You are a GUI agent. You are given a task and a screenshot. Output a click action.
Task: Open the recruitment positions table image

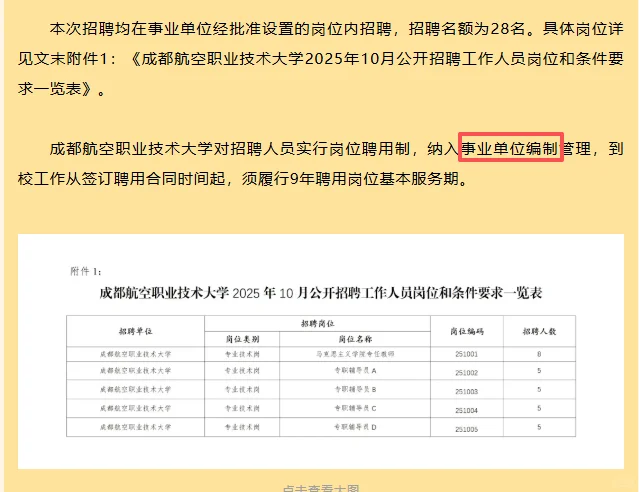(321, 351)
